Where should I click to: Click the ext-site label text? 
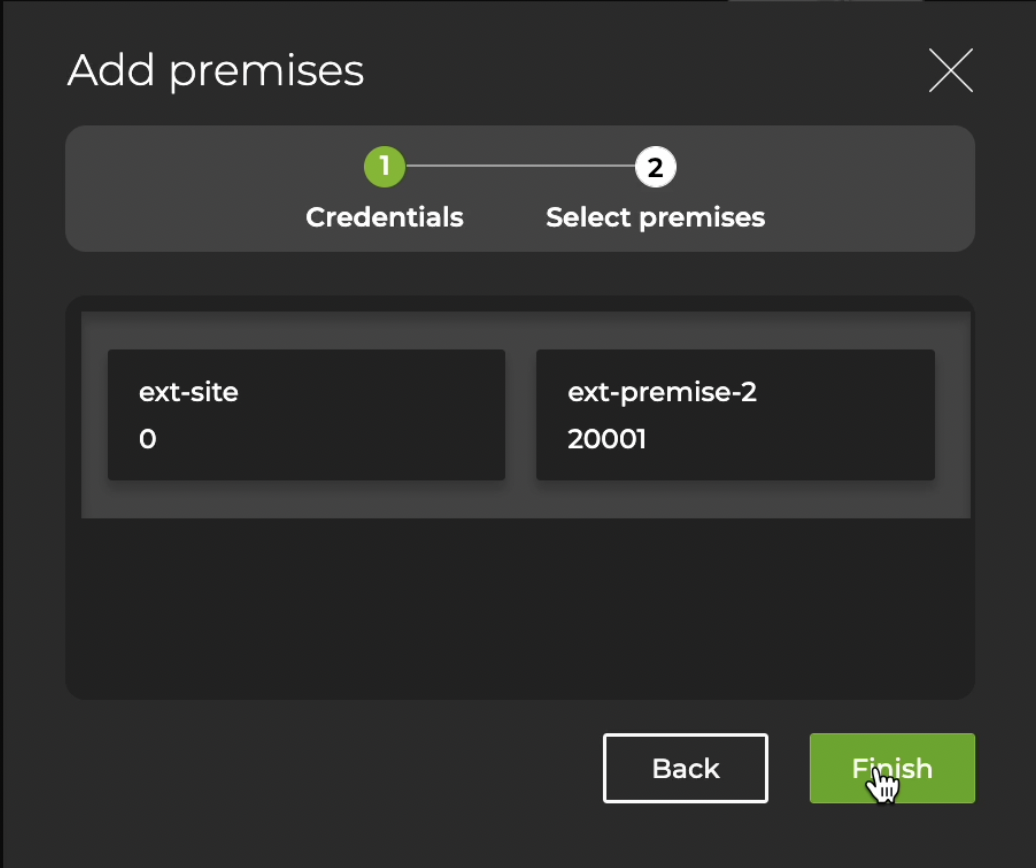(188, 392)
